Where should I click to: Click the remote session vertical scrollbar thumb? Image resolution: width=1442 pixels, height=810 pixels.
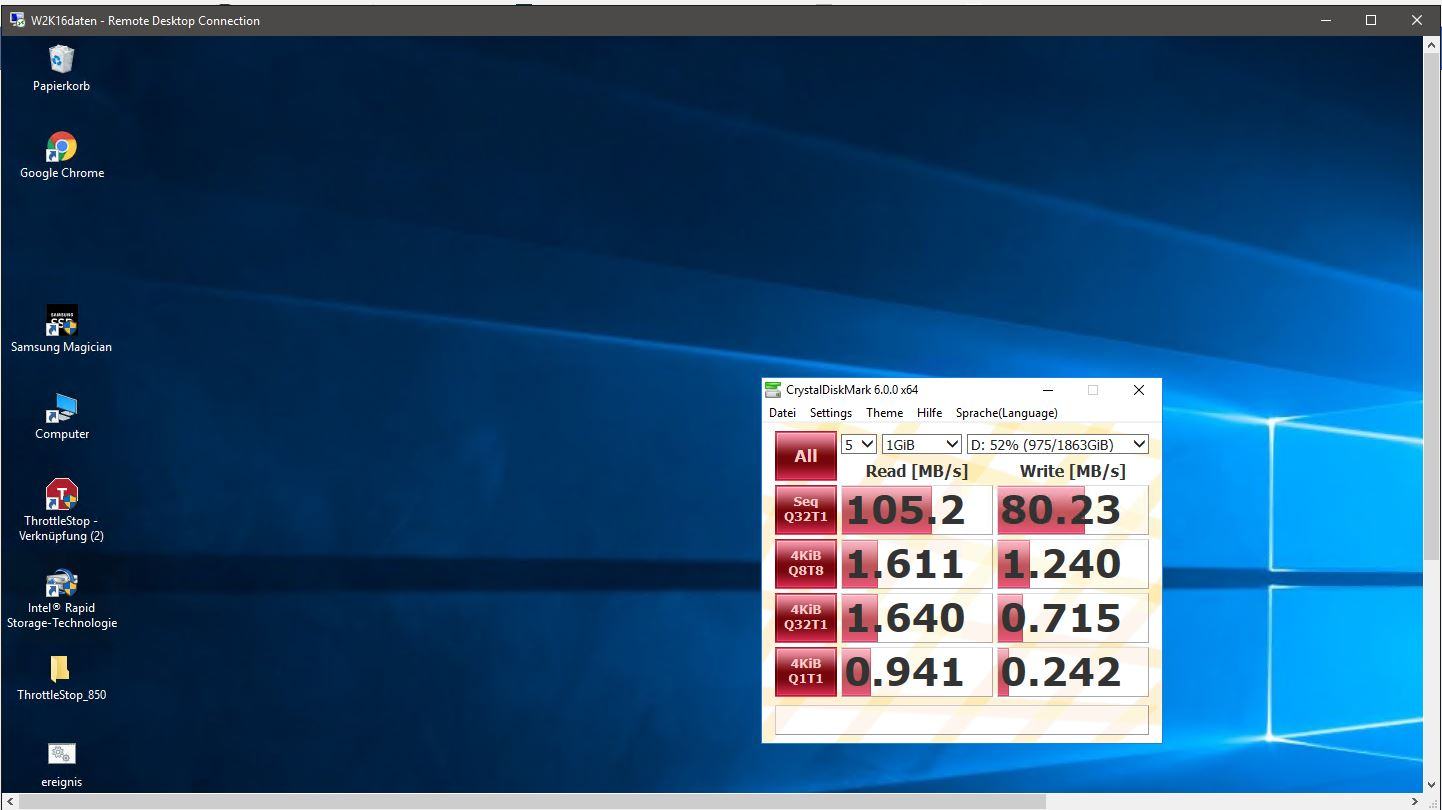[x=1432, y=308]
